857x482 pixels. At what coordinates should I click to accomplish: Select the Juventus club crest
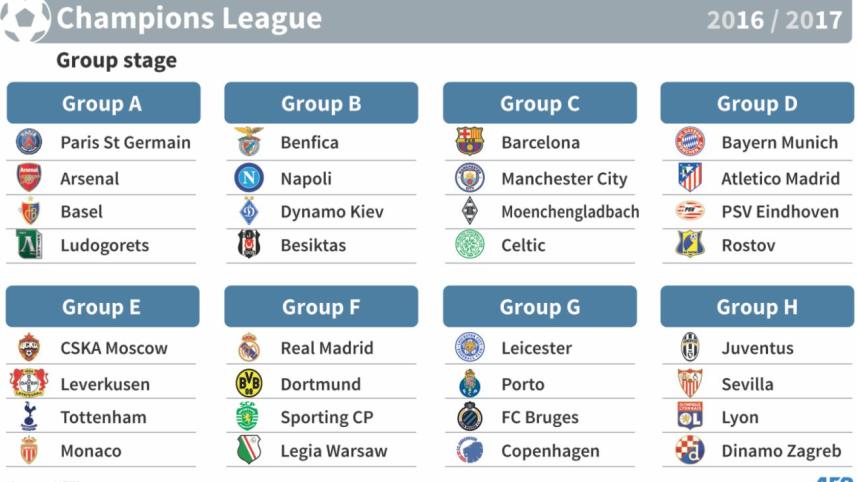(x=690, y=348)
